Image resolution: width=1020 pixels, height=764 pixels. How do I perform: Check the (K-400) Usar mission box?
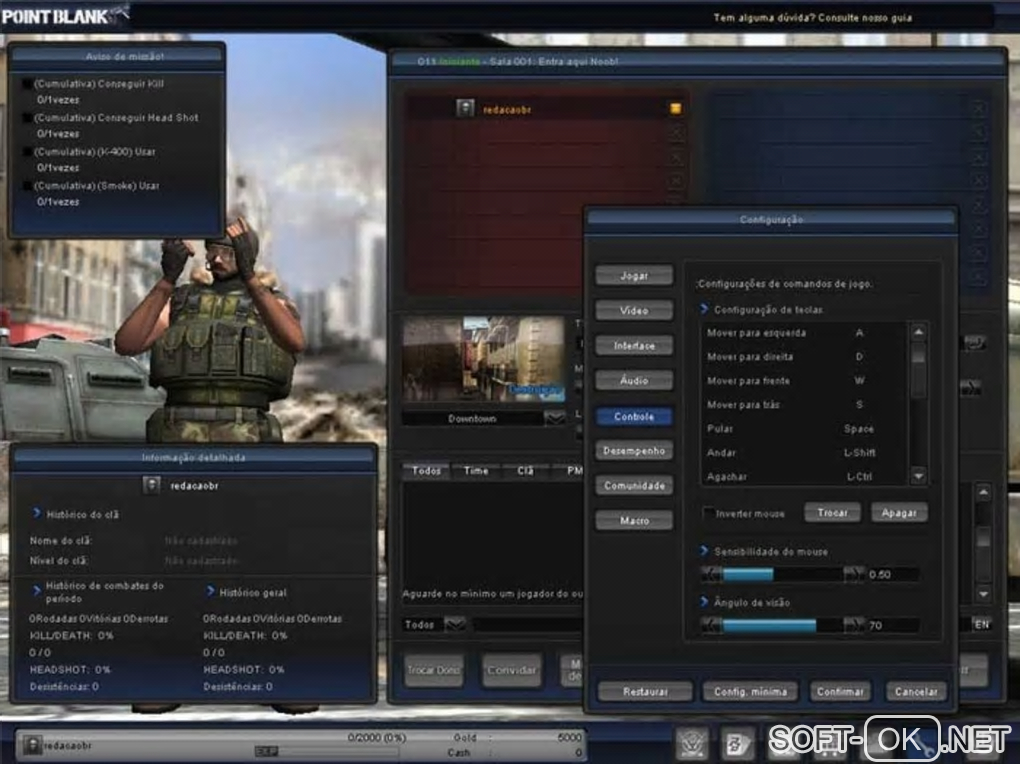pyautogui.click(x=27, y=152)
